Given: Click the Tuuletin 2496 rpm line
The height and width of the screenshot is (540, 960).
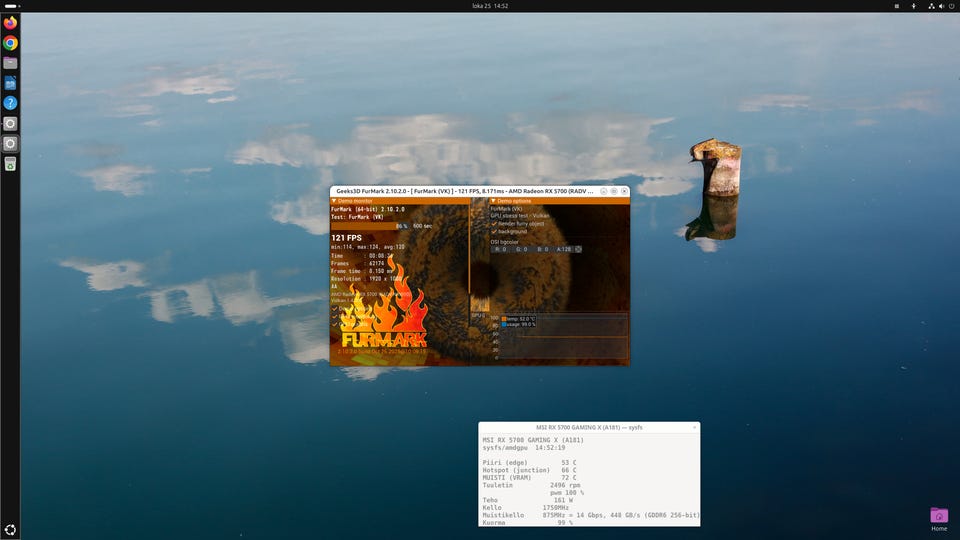Looking at the screenshot, I should [x=531, y=485].
